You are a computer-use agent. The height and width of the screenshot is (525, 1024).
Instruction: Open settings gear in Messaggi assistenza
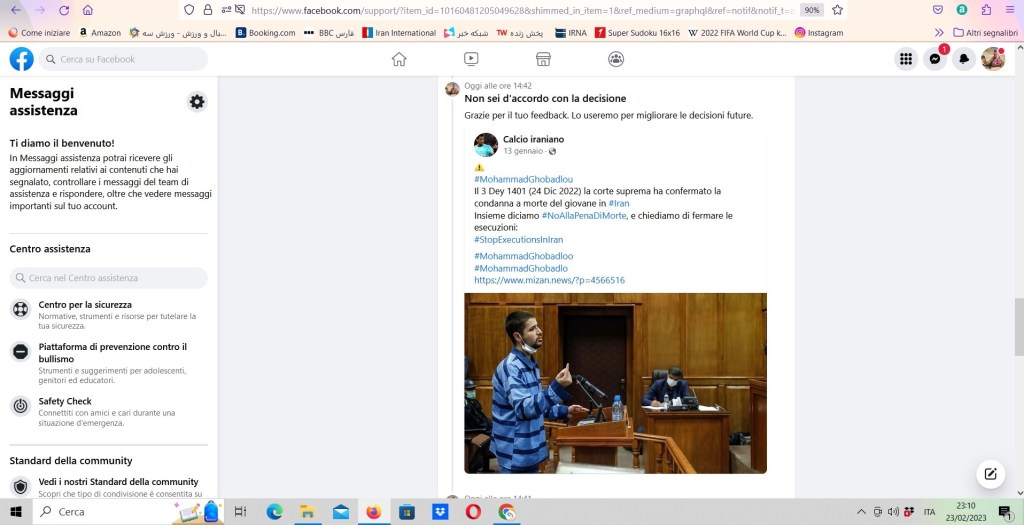[x=197, y=101]
